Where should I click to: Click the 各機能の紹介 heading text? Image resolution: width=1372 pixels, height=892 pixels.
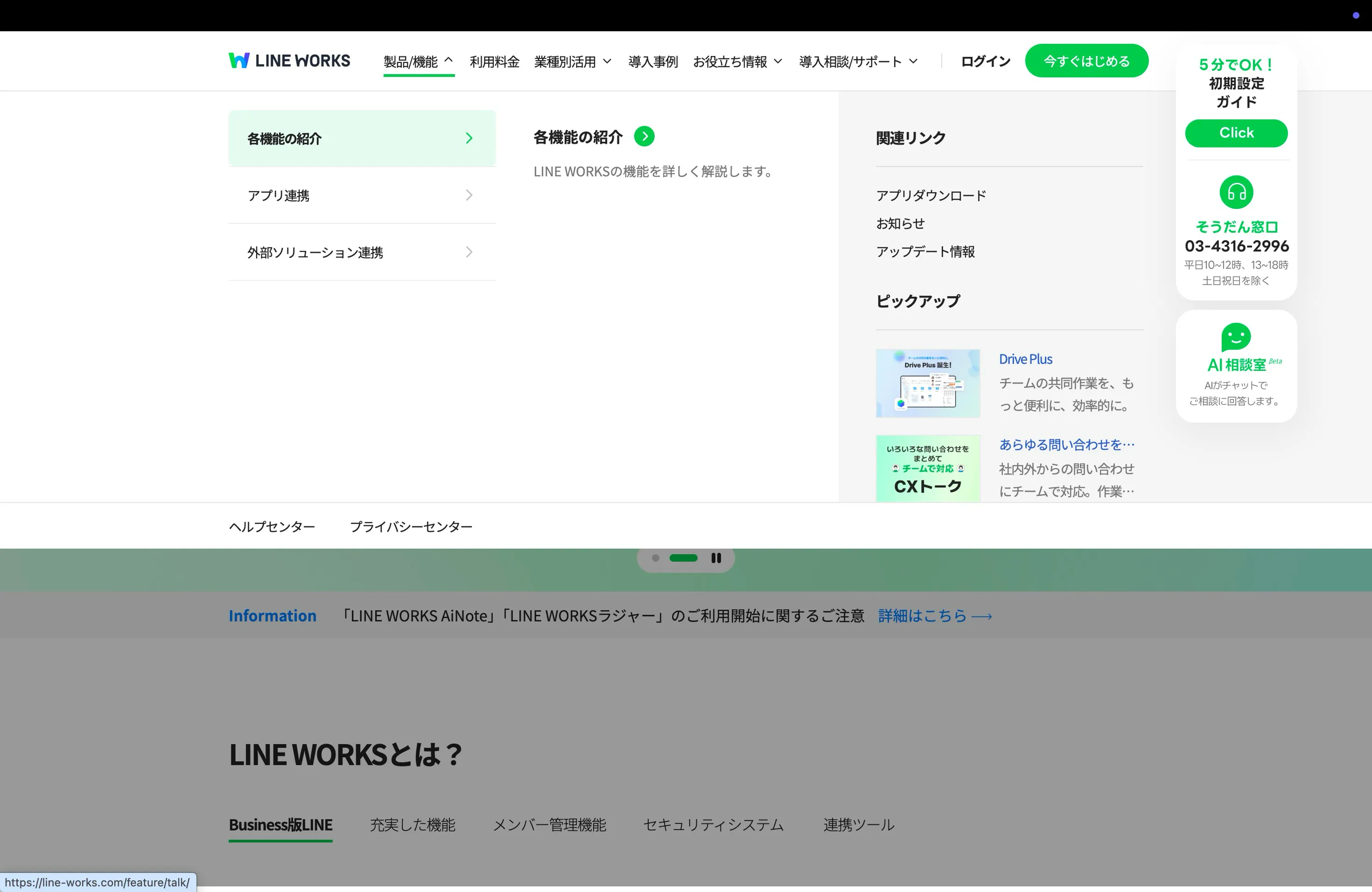[x=578, y=137]
